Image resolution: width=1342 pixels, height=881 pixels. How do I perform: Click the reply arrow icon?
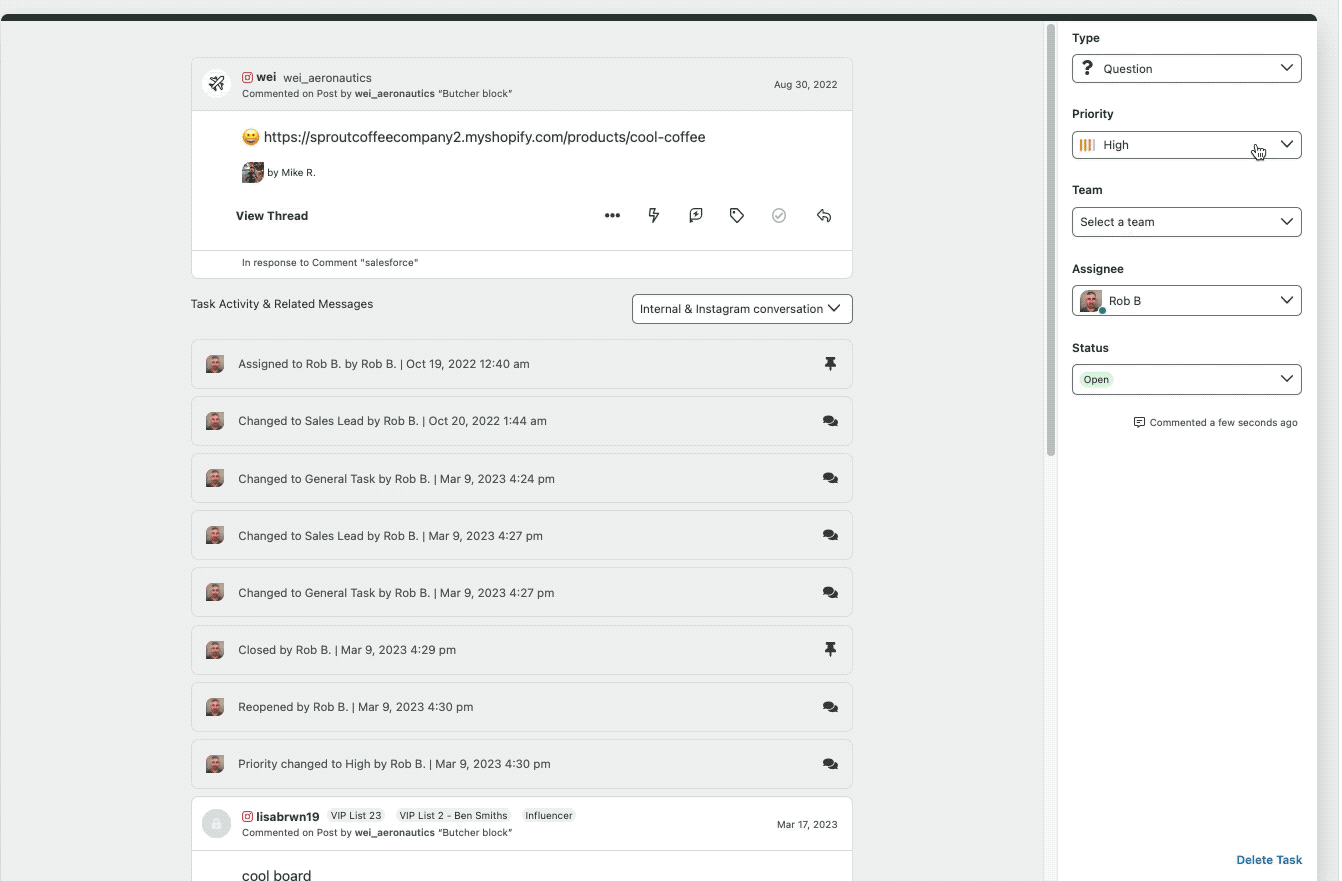point(824,216)
